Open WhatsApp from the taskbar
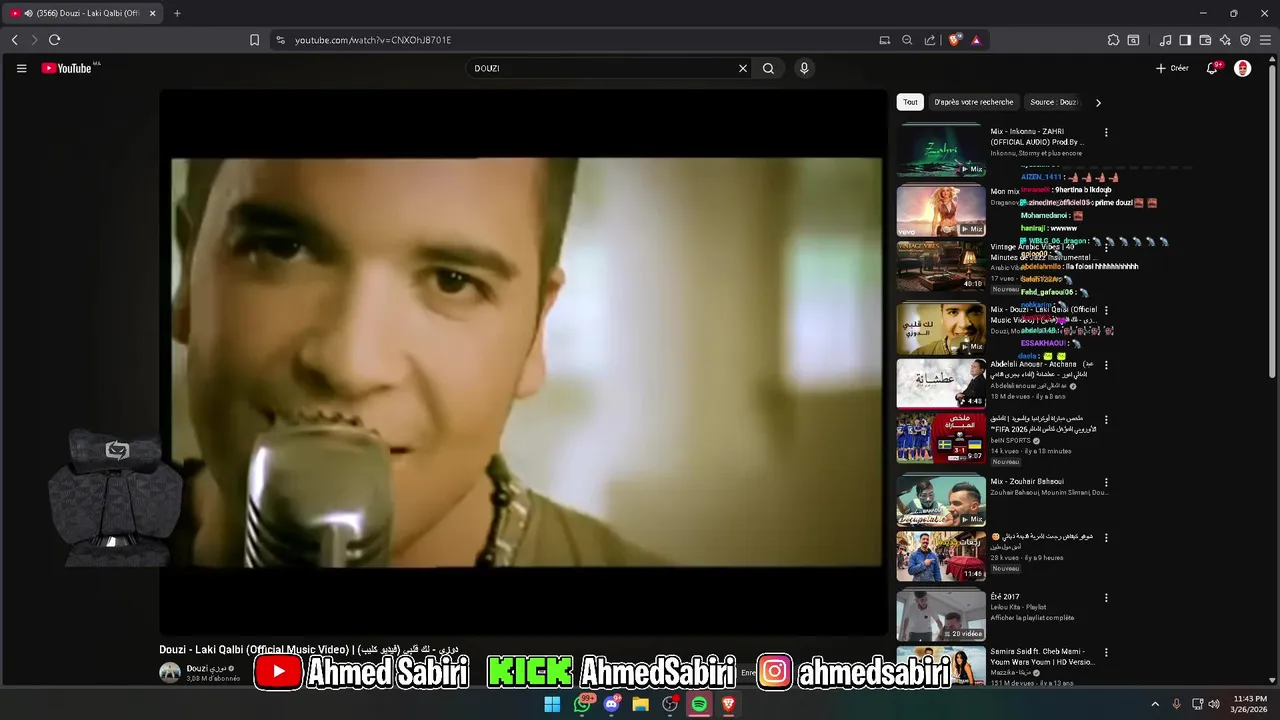The height and width of the screenshot is (720, 1280). pyautogui.click(x=582, y=704)
